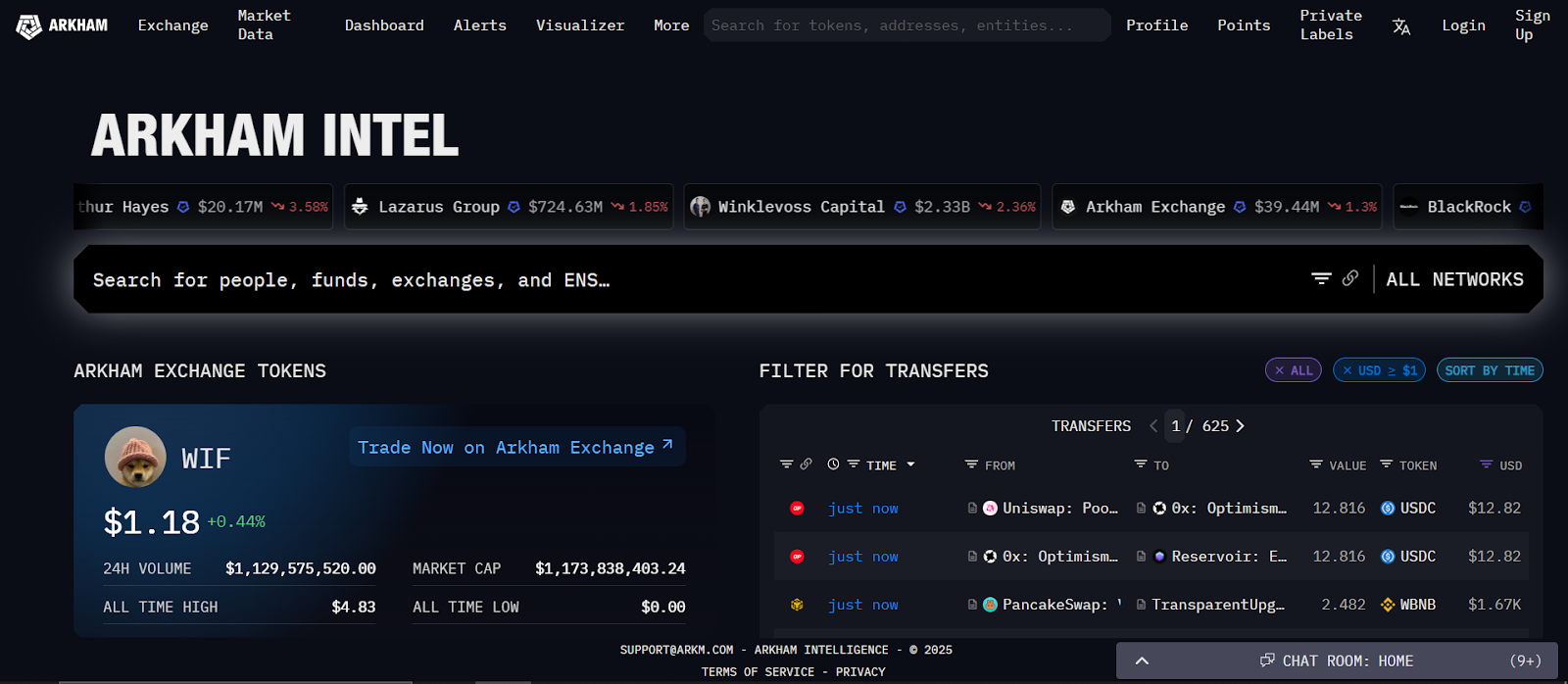Open the VALUE column filter
Image resolution: width=1568 pixels, height=684 pixels.
1316,464
